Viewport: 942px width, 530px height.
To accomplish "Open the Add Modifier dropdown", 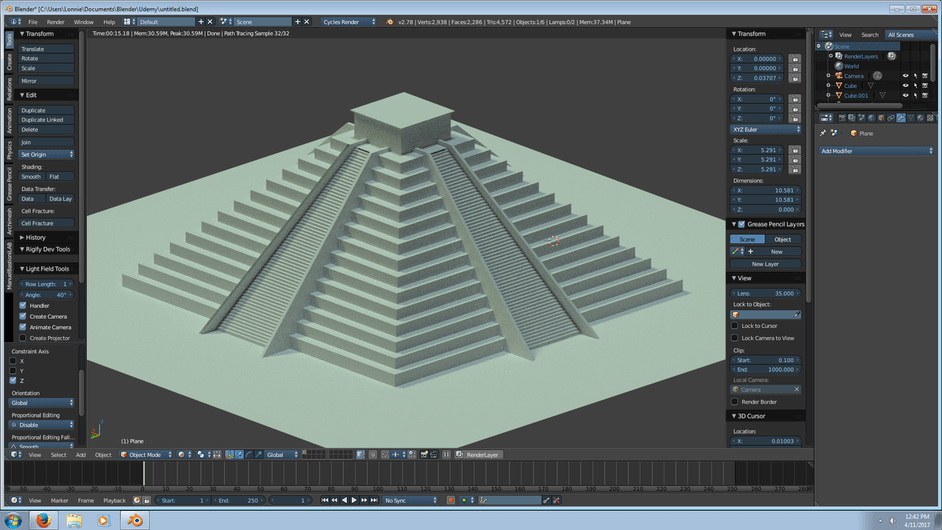I will pos(876,151).
